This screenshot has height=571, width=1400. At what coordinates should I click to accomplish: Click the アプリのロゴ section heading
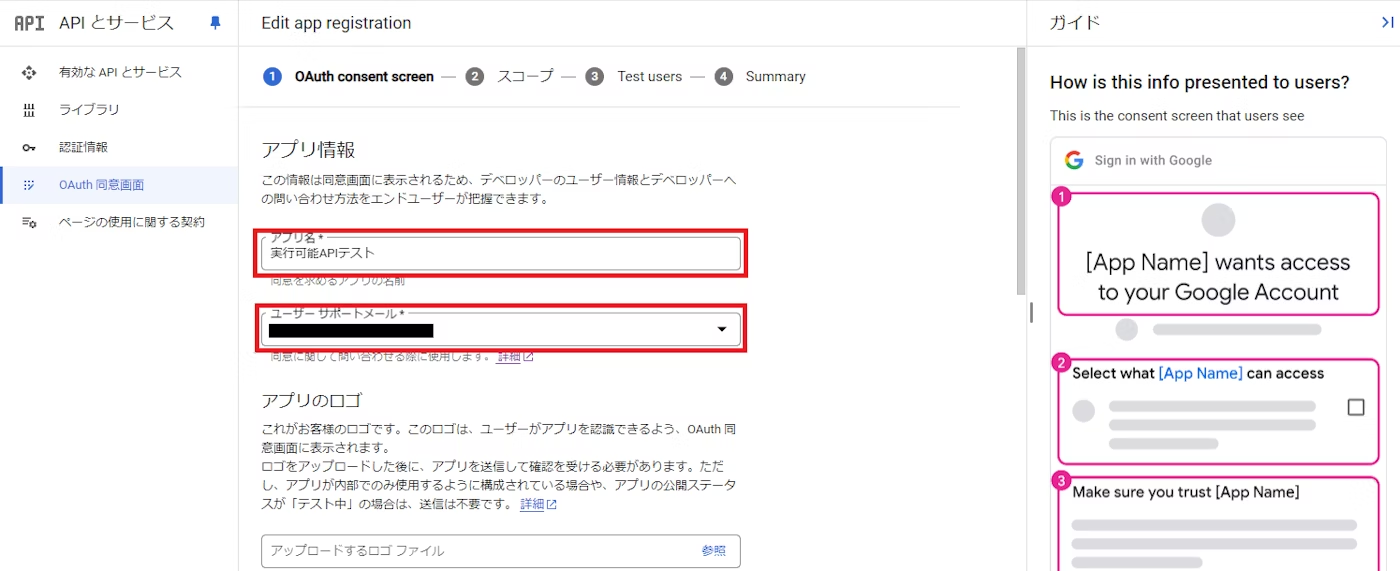[x=311, y=401]
